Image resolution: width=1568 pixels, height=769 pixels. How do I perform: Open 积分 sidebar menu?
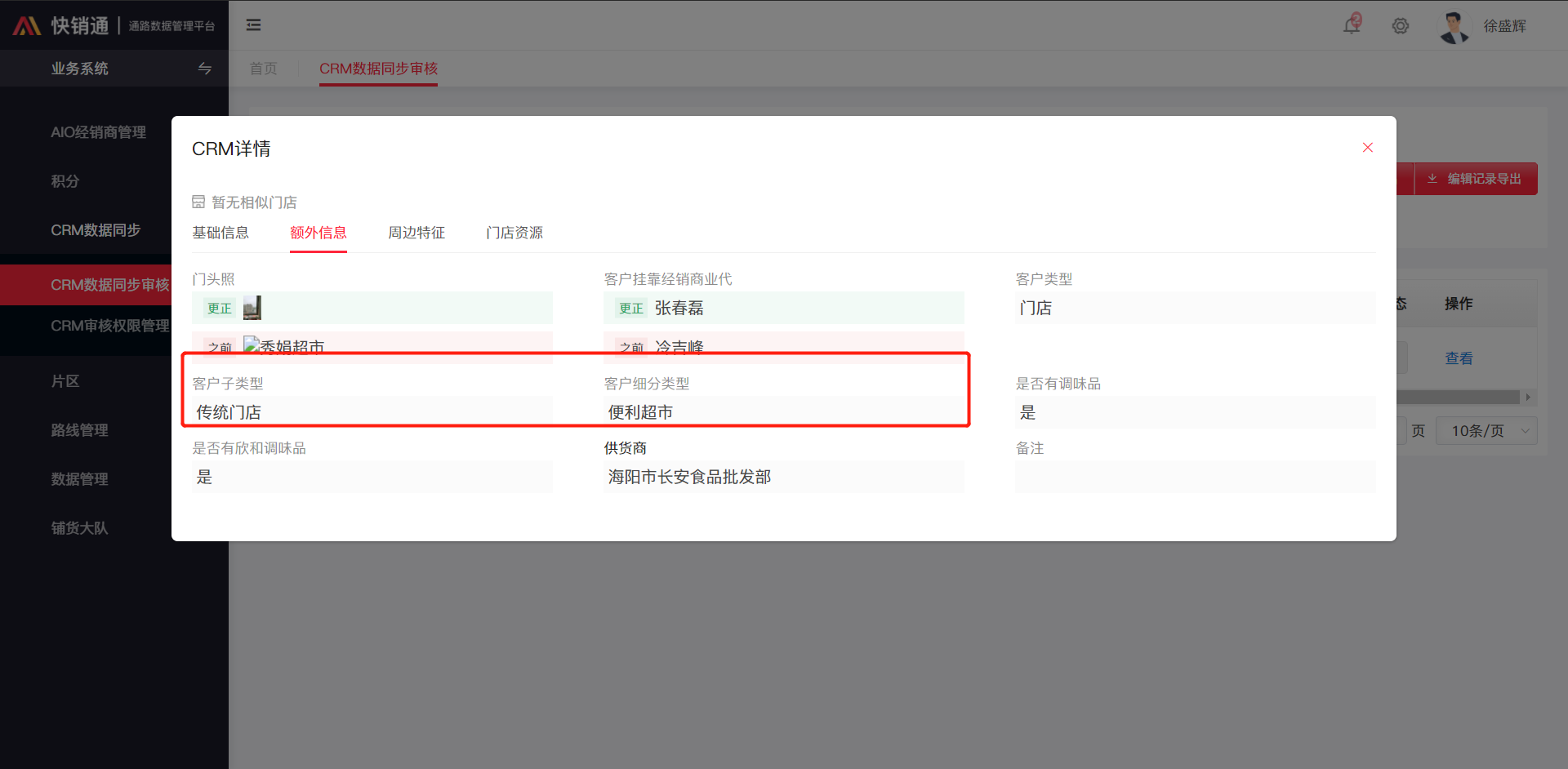[x=65, y=181]
